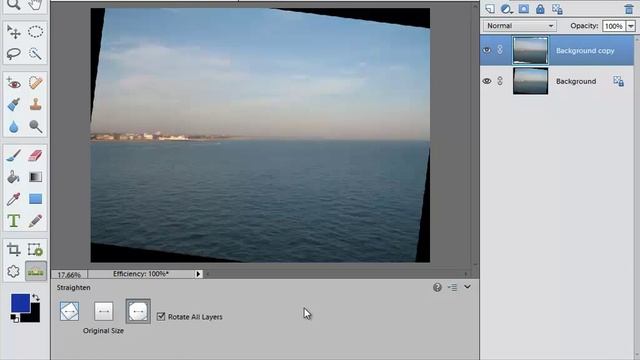
Task: Choose Grow or Shrink canvas option
Action: click(x=69, y=311)
